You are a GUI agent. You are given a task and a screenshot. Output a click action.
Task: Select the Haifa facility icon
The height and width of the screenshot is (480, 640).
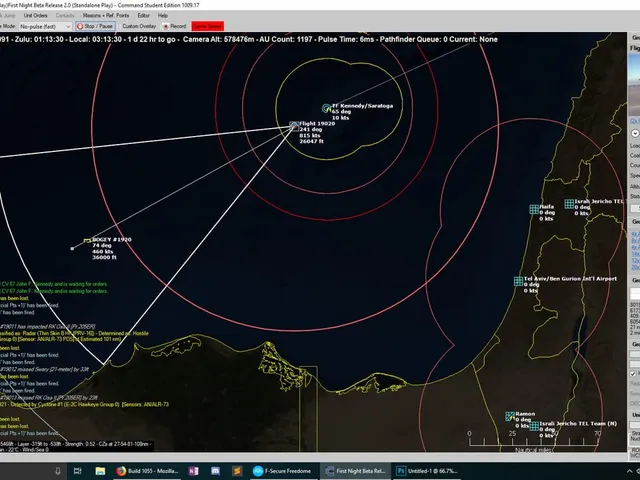pos(534,209)
